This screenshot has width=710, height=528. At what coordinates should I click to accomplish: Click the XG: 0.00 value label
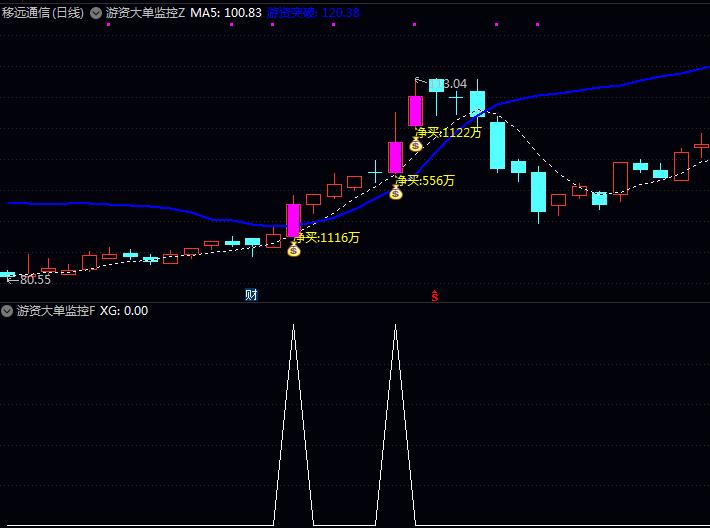pyautogui.click(x=124, y=311)
